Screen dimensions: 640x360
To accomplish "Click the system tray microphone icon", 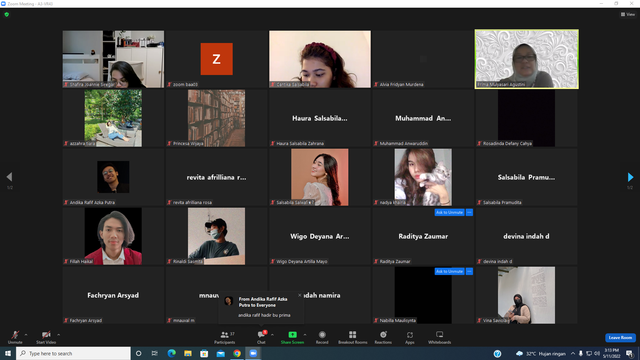I will click(580, 353).
